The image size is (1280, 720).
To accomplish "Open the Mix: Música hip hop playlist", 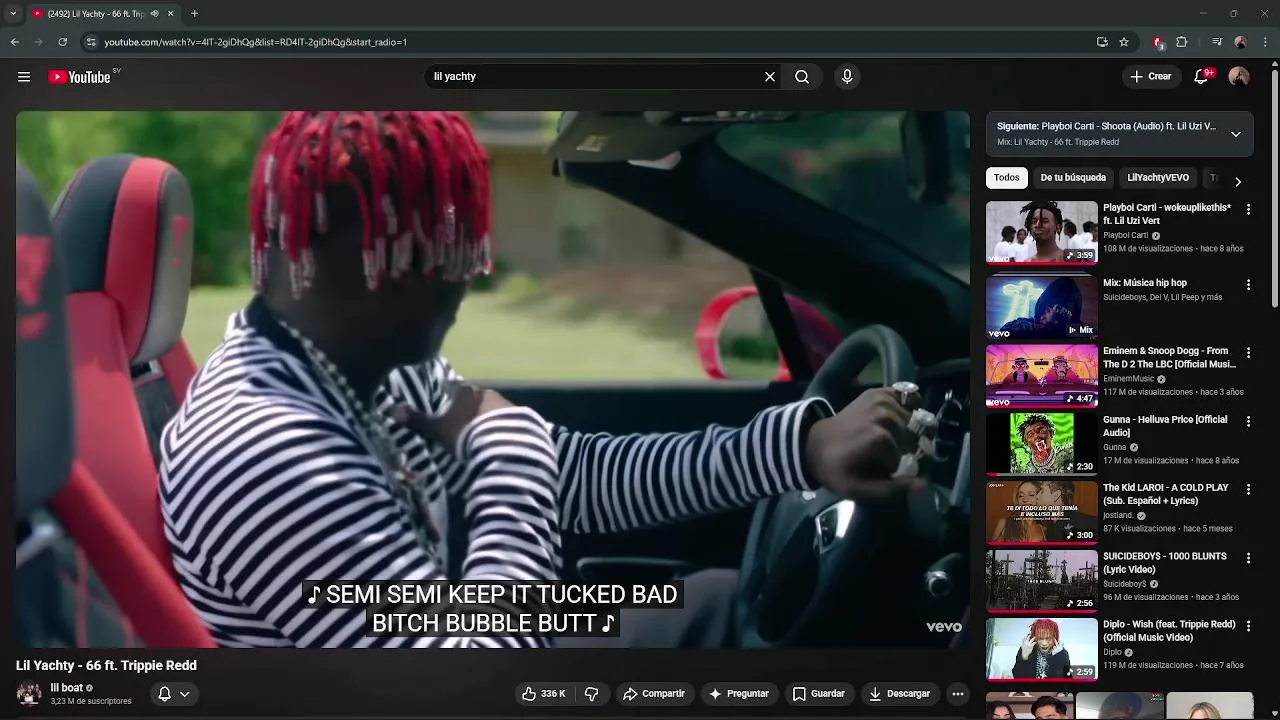I will pyautogui.click(x=1042, y=306).
